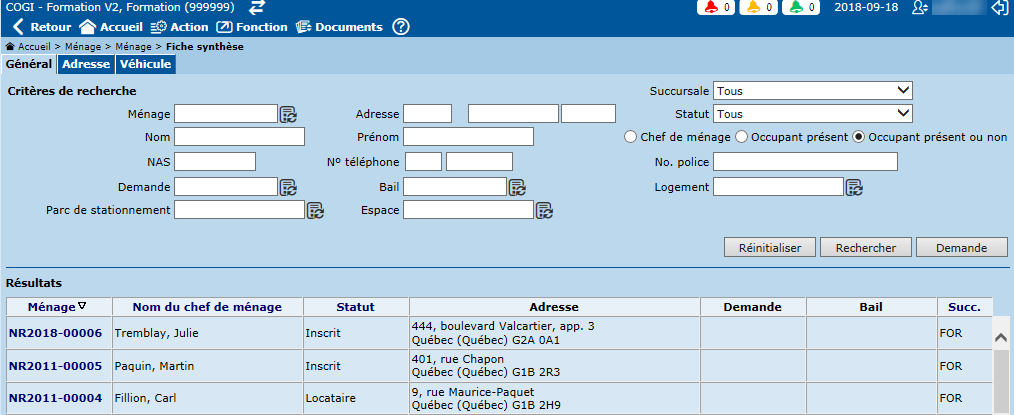Click the red bell alert icon

[710, 8]
